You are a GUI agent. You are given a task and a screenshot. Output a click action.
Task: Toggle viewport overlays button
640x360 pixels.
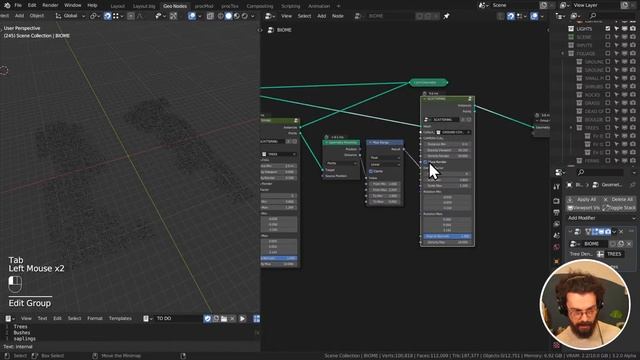(192, 16)
